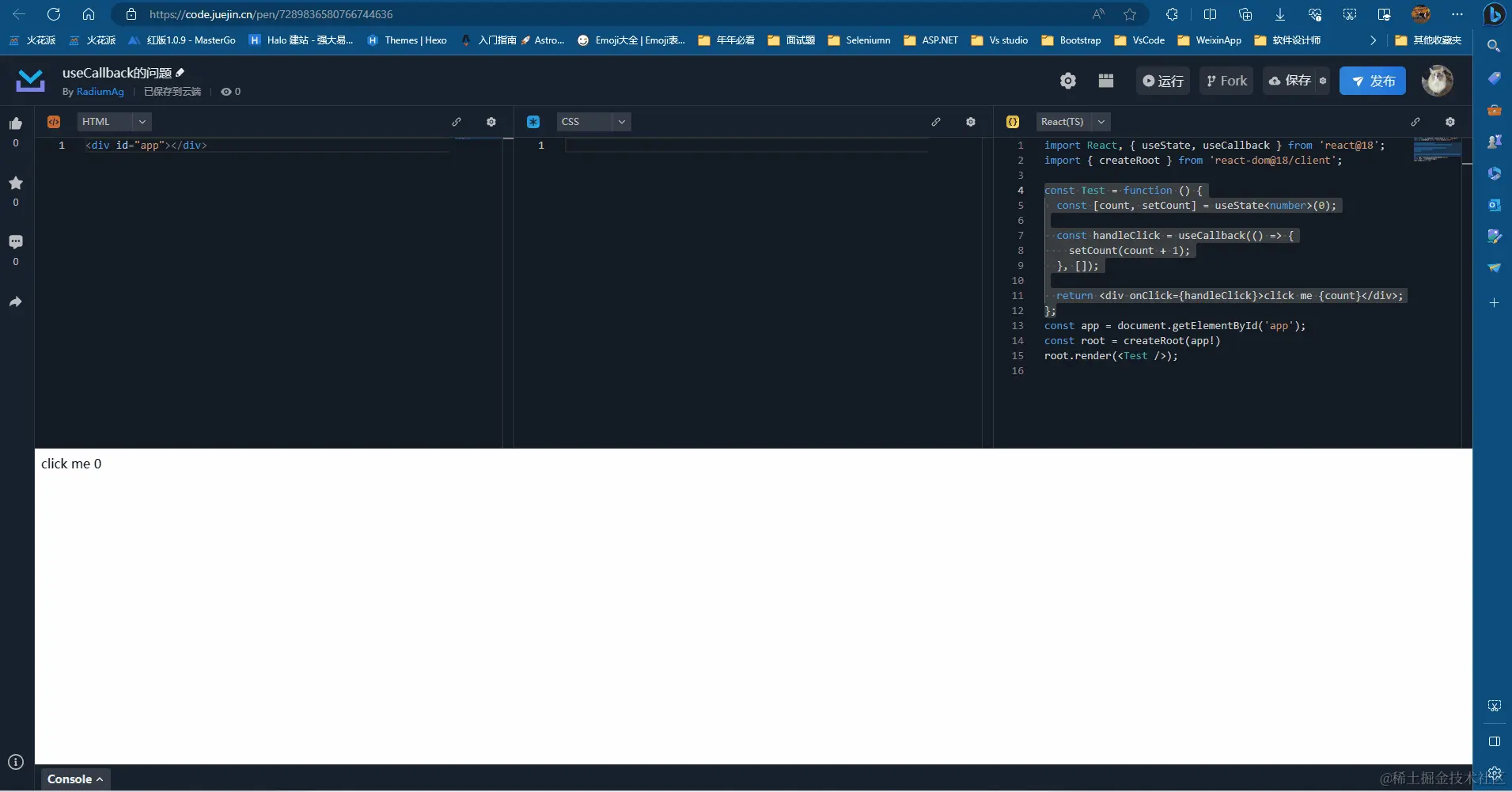The image size is (1512, 792).
Task: Open info icon at bottom left
Action: click(x=16, y=762)
